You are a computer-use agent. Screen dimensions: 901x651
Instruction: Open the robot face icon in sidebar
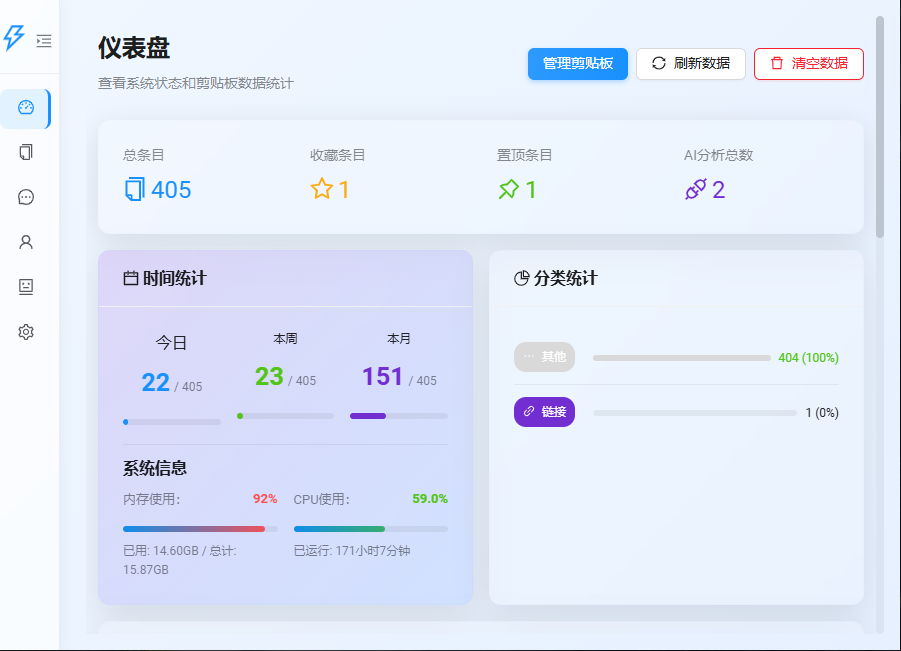26,287
